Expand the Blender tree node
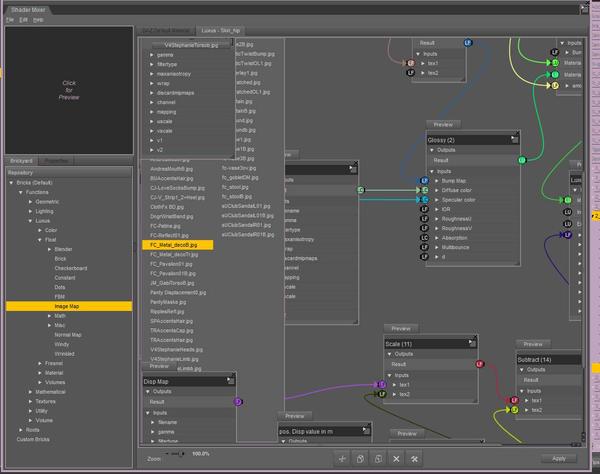Viewport: 600px width, 474px height. click(x=49, y=249)
